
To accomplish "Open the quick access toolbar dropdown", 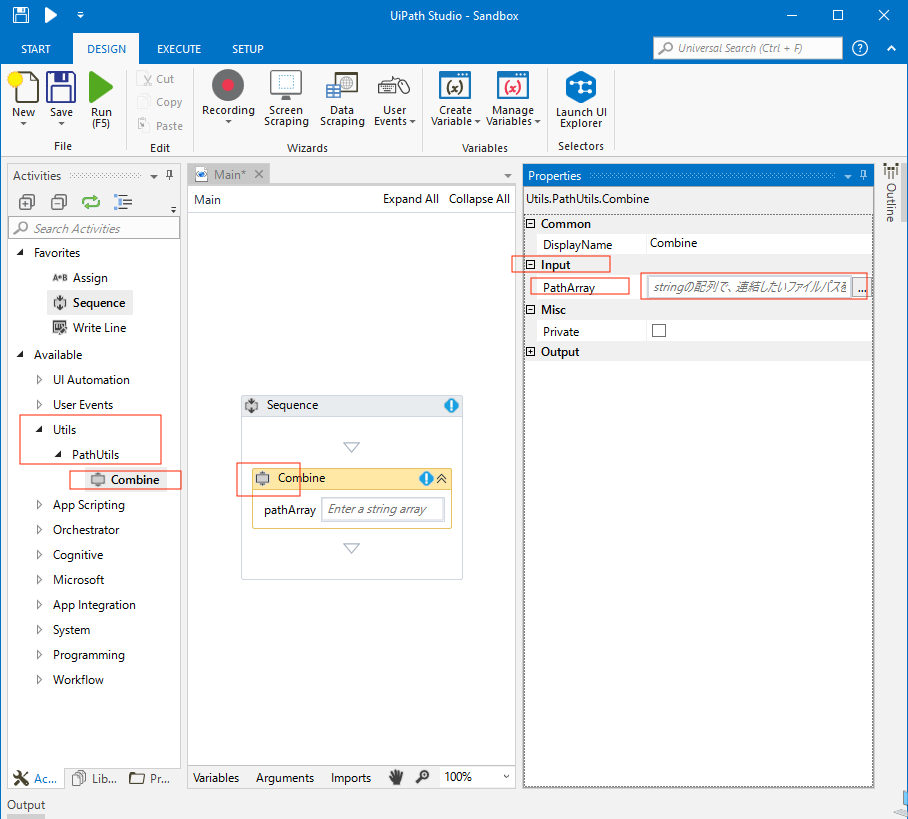I will point(80,15).
